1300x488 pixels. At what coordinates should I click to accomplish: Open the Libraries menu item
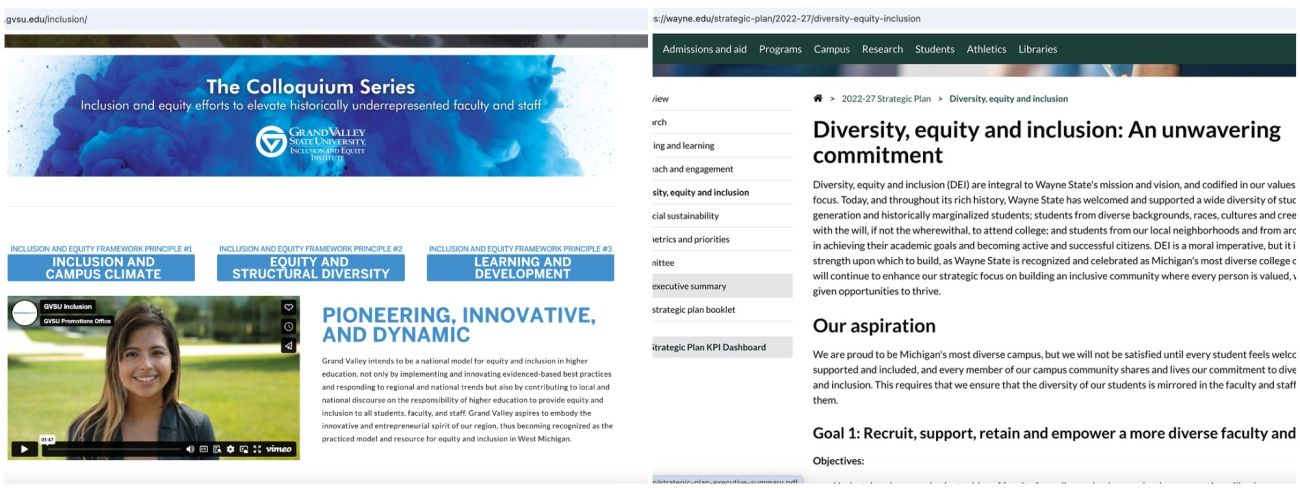click(x=1038, y=49)
